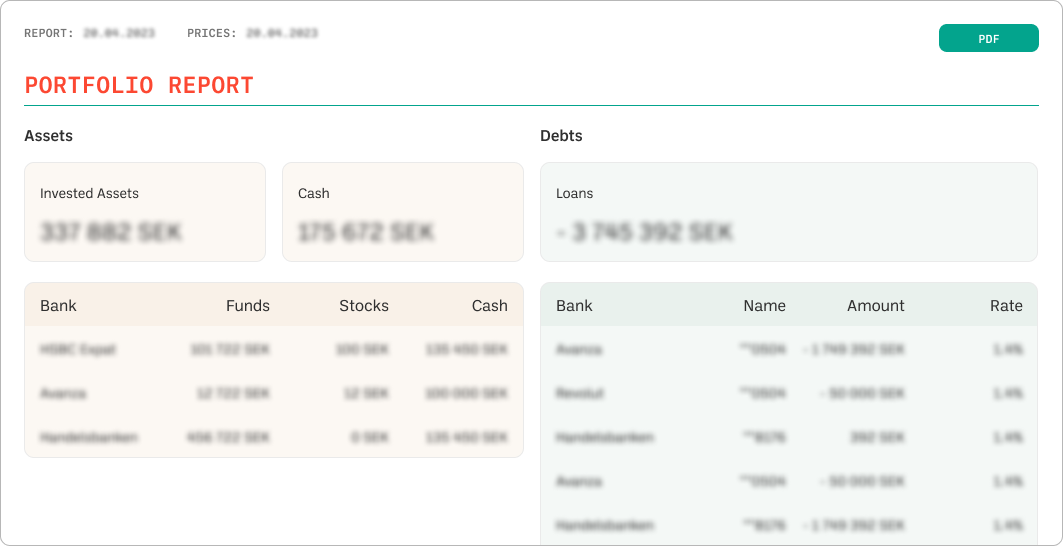Select the prices date at top
The width and height of the screenshot is (1063, 546).
click(281, 33)
